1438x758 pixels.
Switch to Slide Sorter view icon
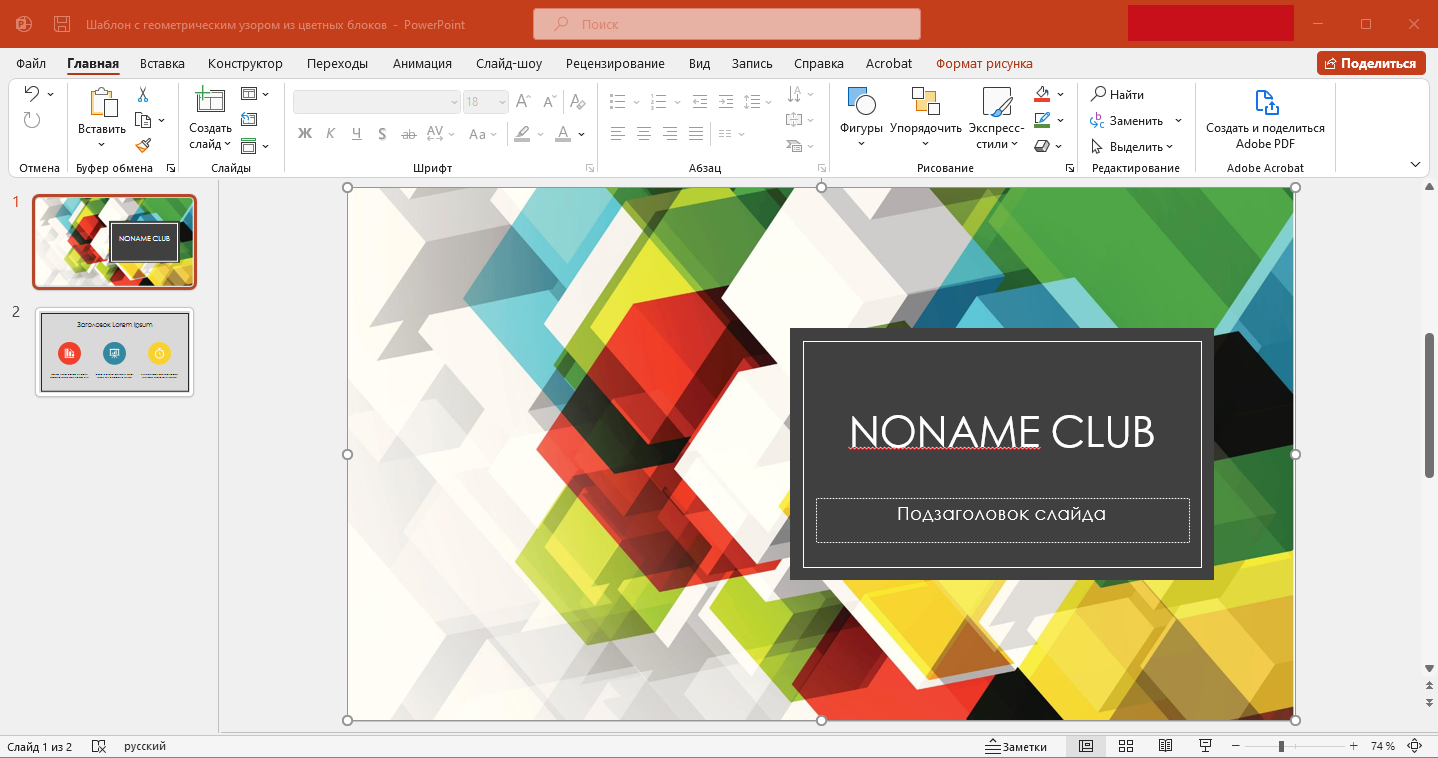(1125, 746)
